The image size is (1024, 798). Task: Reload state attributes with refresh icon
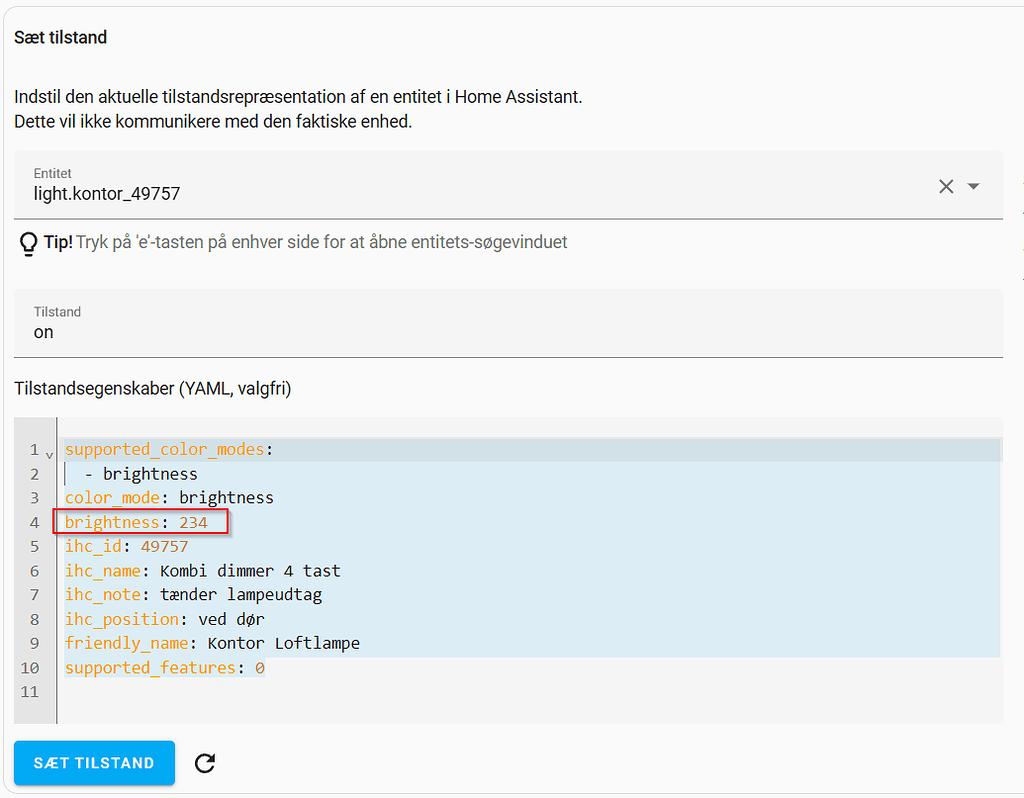point(205,764)
